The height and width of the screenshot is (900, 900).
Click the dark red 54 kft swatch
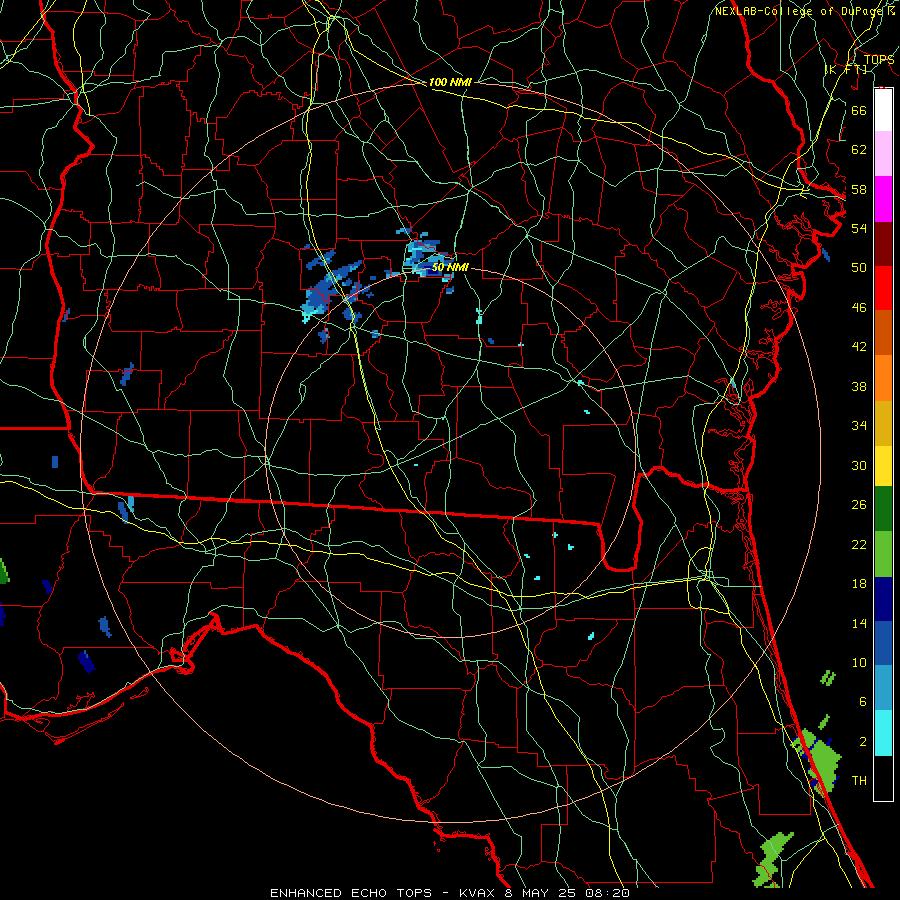[883, 244]
